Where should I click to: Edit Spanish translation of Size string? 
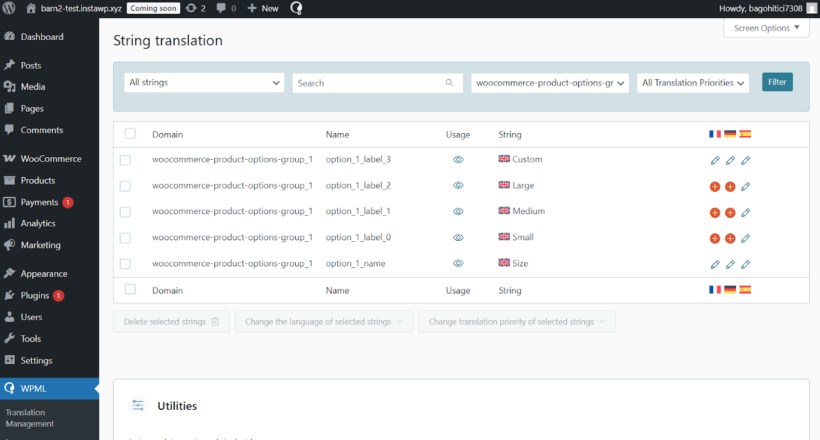point(745,264)
